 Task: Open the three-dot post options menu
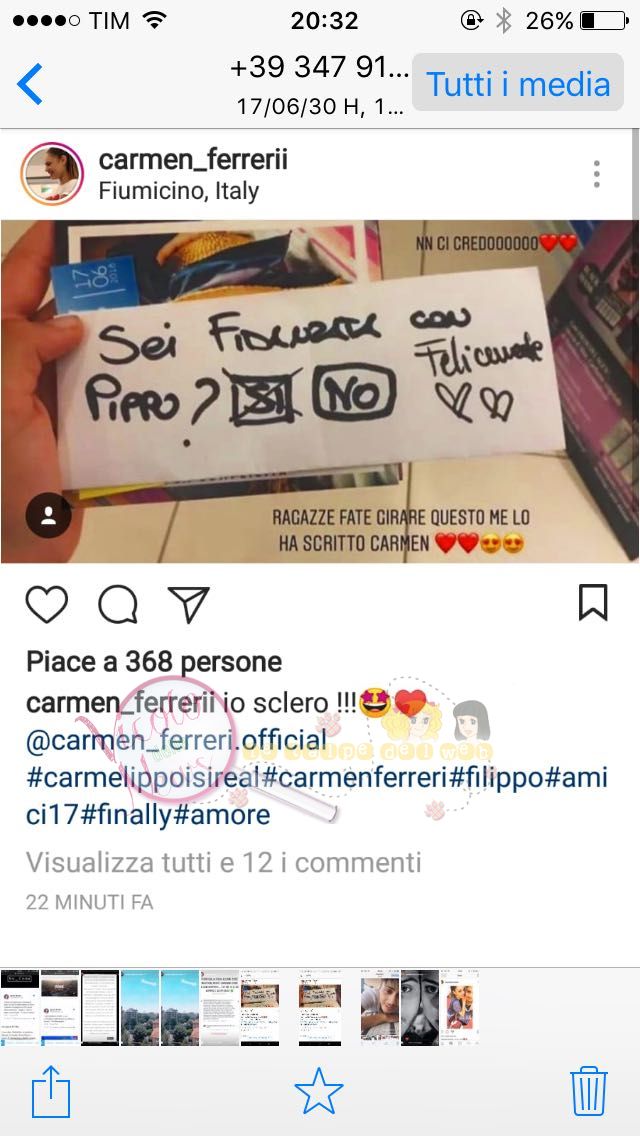(597, 174)
